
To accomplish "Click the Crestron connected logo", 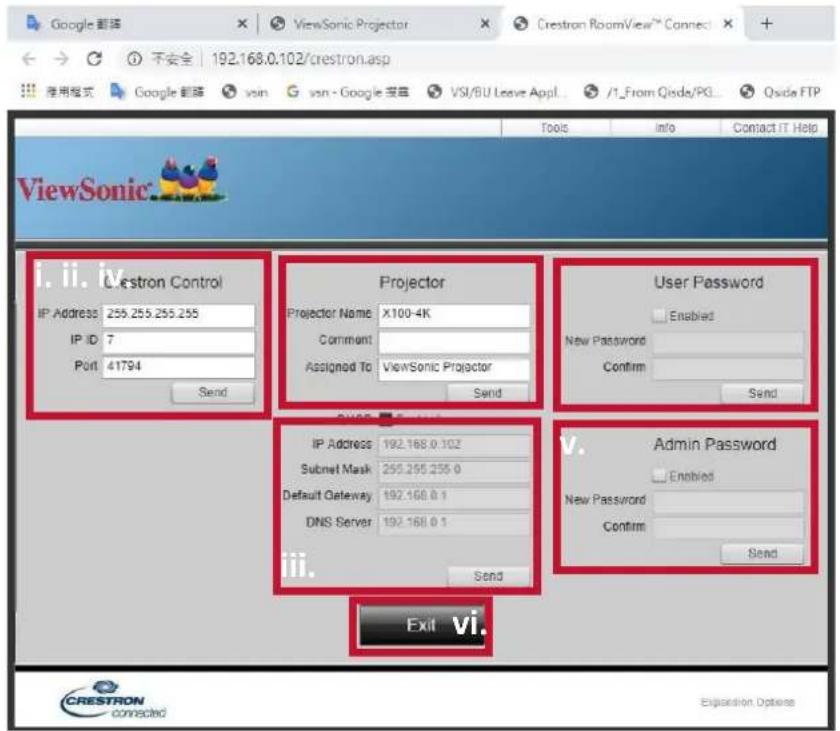I will coord(113,700).
